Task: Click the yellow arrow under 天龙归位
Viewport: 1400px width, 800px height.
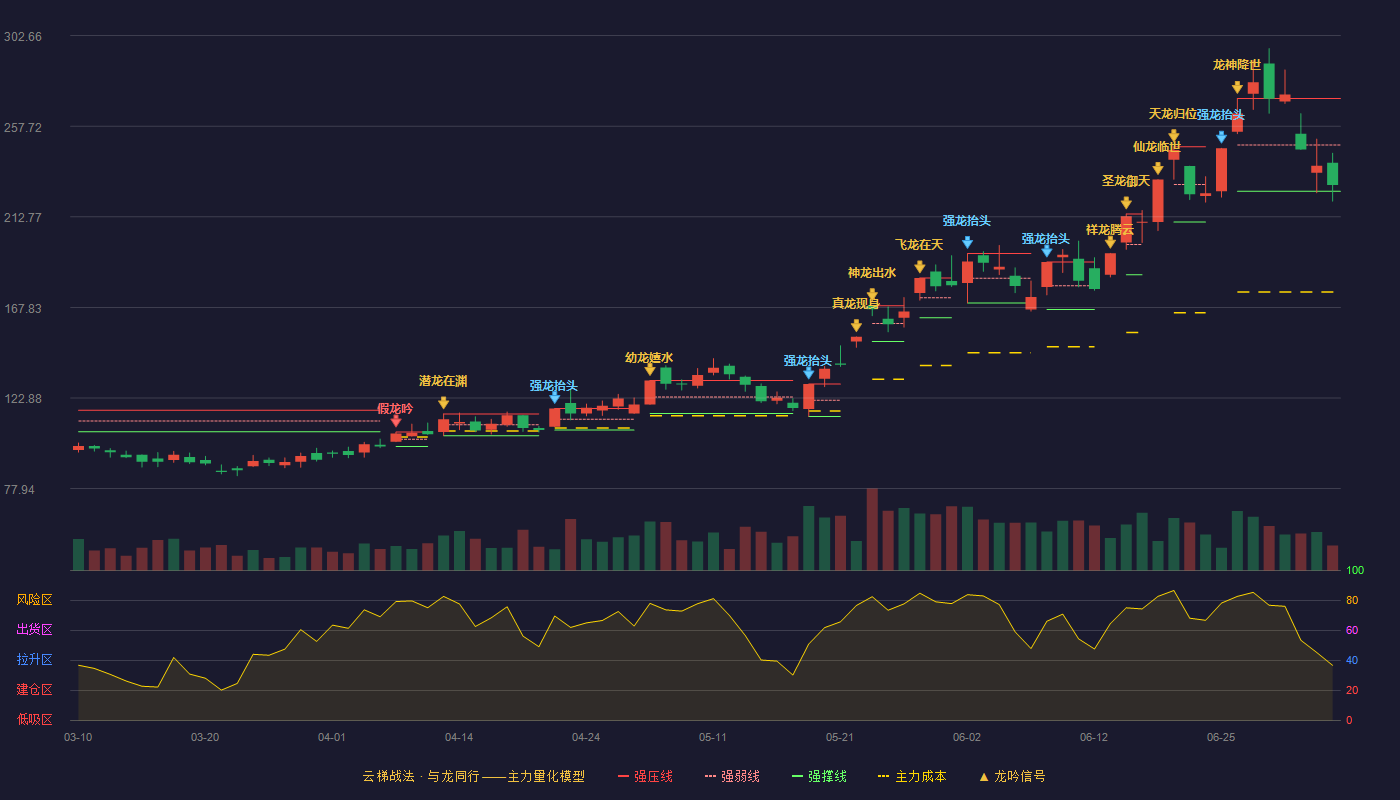Action: pyautogui.click(x=1173, y=136)
